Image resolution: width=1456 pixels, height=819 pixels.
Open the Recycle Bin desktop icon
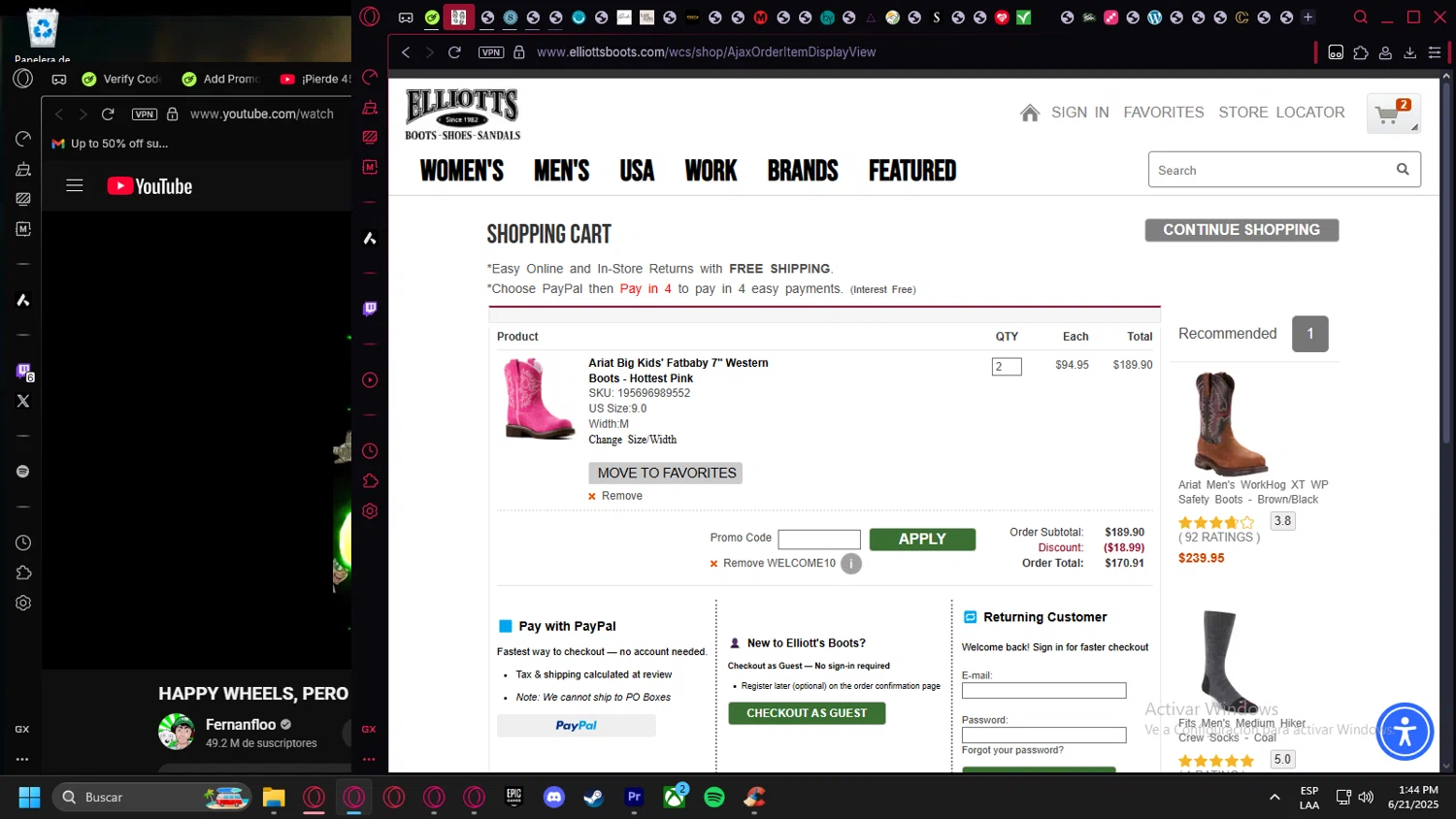point(43,34)
